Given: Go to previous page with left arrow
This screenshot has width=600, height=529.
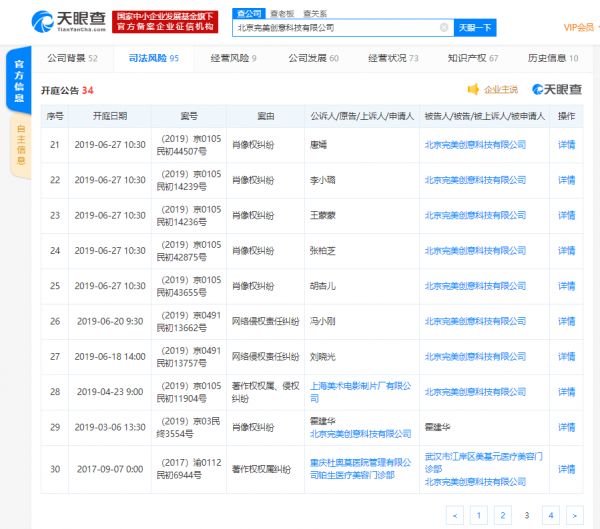Looking at the screenshot, I should tap(455, 514).
